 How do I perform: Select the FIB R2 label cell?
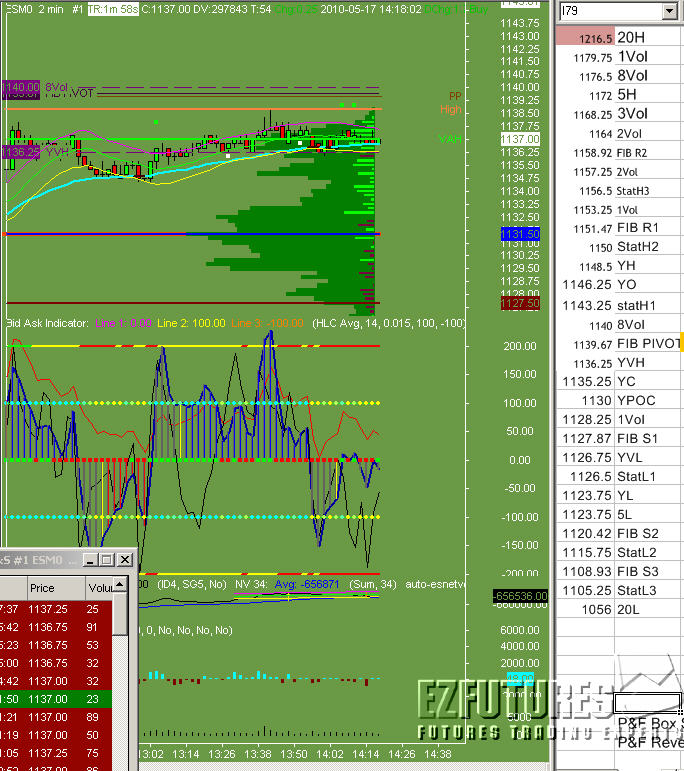point(648,153)
